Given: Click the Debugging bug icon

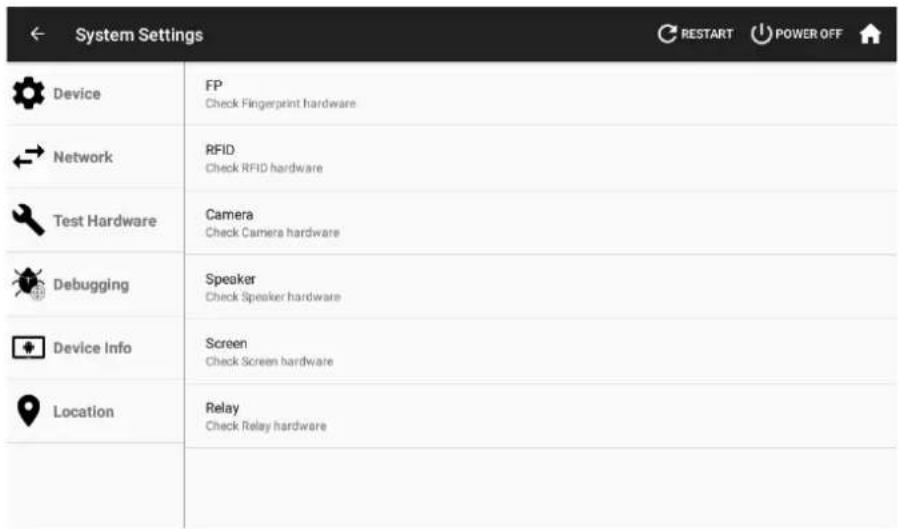Looking at the screenshot, I should tap(28, 284).
